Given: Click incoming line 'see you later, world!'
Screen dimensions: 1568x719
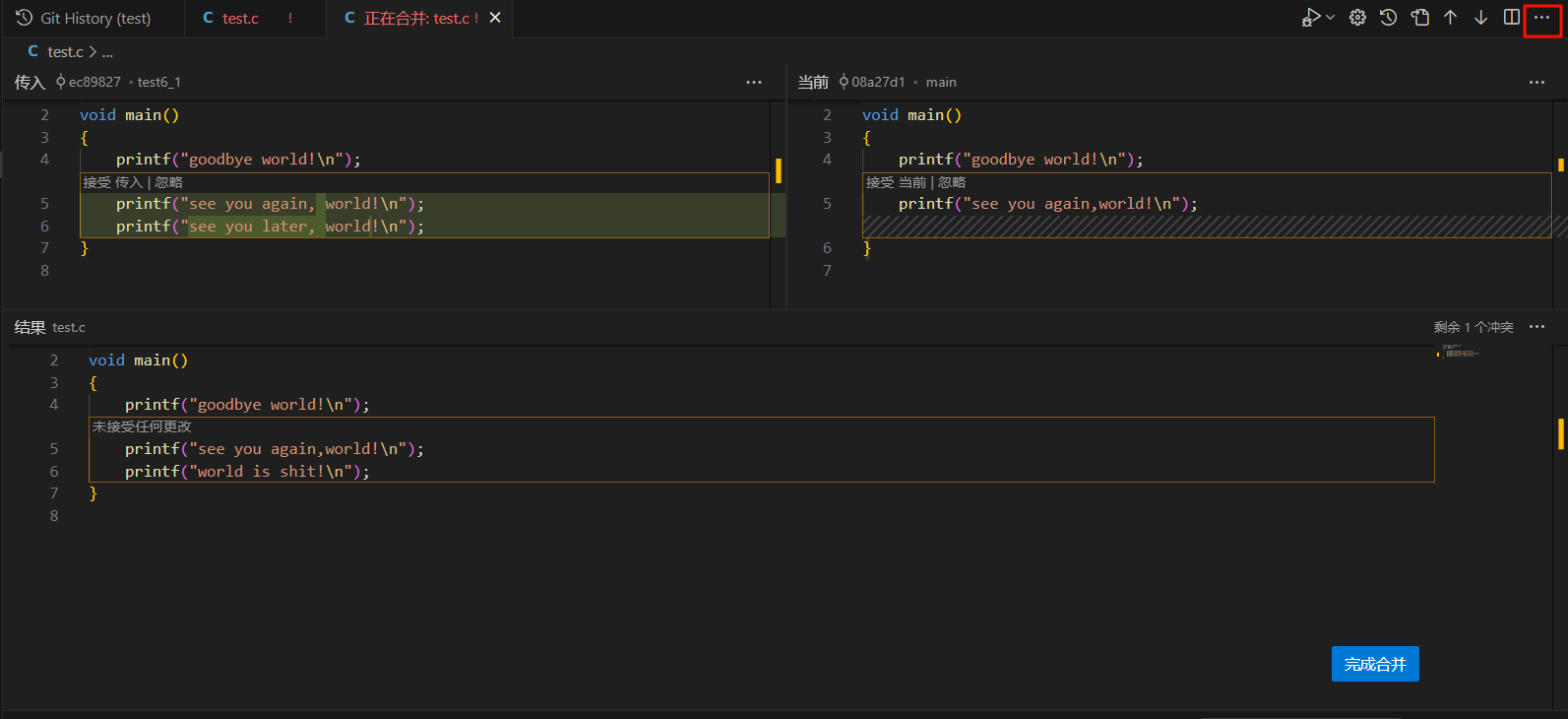Looking at the screenshot, I should [x=270, y=227].
